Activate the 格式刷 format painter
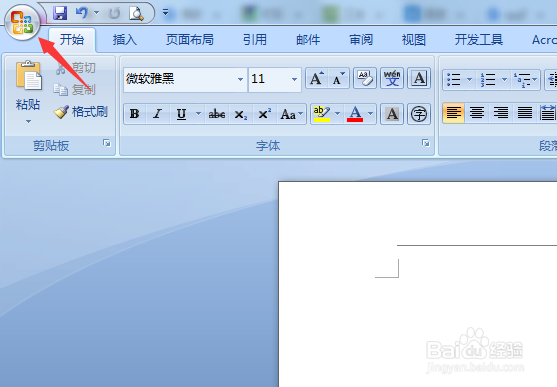Screen dimensions: 557x387 (81, 112)
